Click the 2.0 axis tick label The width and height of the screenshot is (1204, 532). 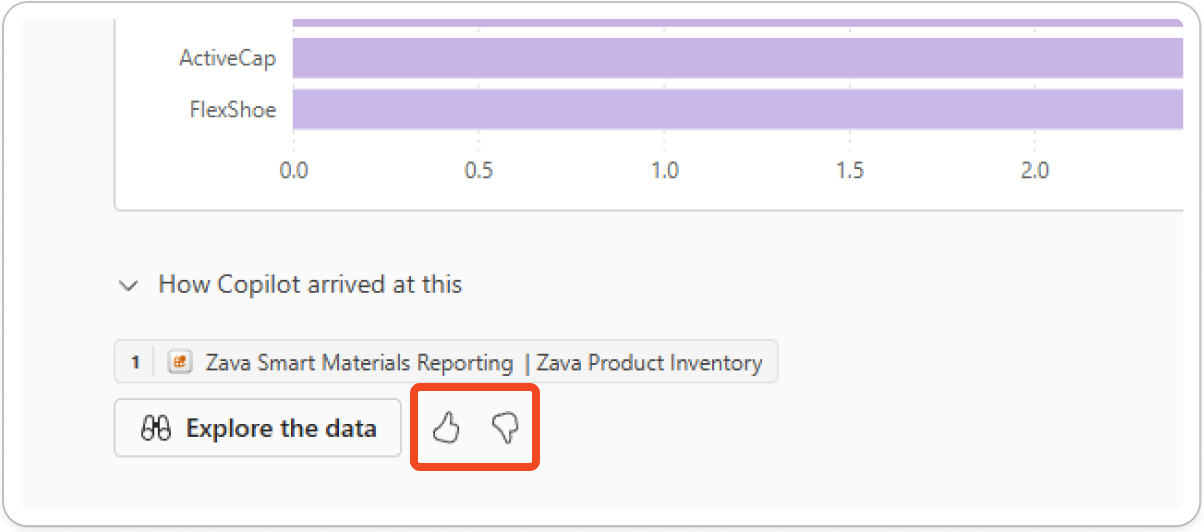[x=1035, y=171]
